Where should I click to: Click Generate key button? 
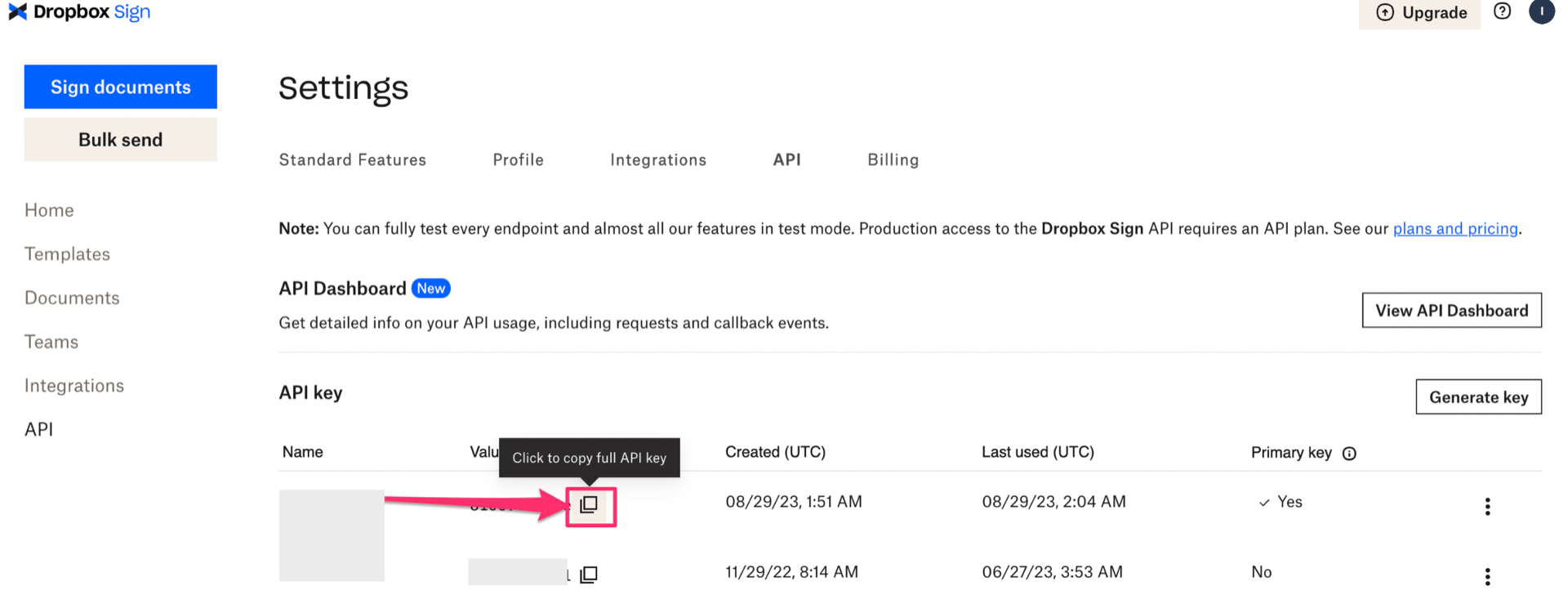point(1478,397)
